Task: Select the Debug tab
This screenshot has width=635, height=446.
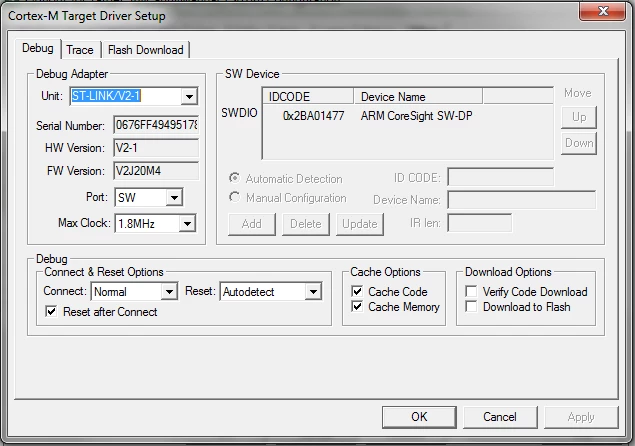Action: point(38,48)
